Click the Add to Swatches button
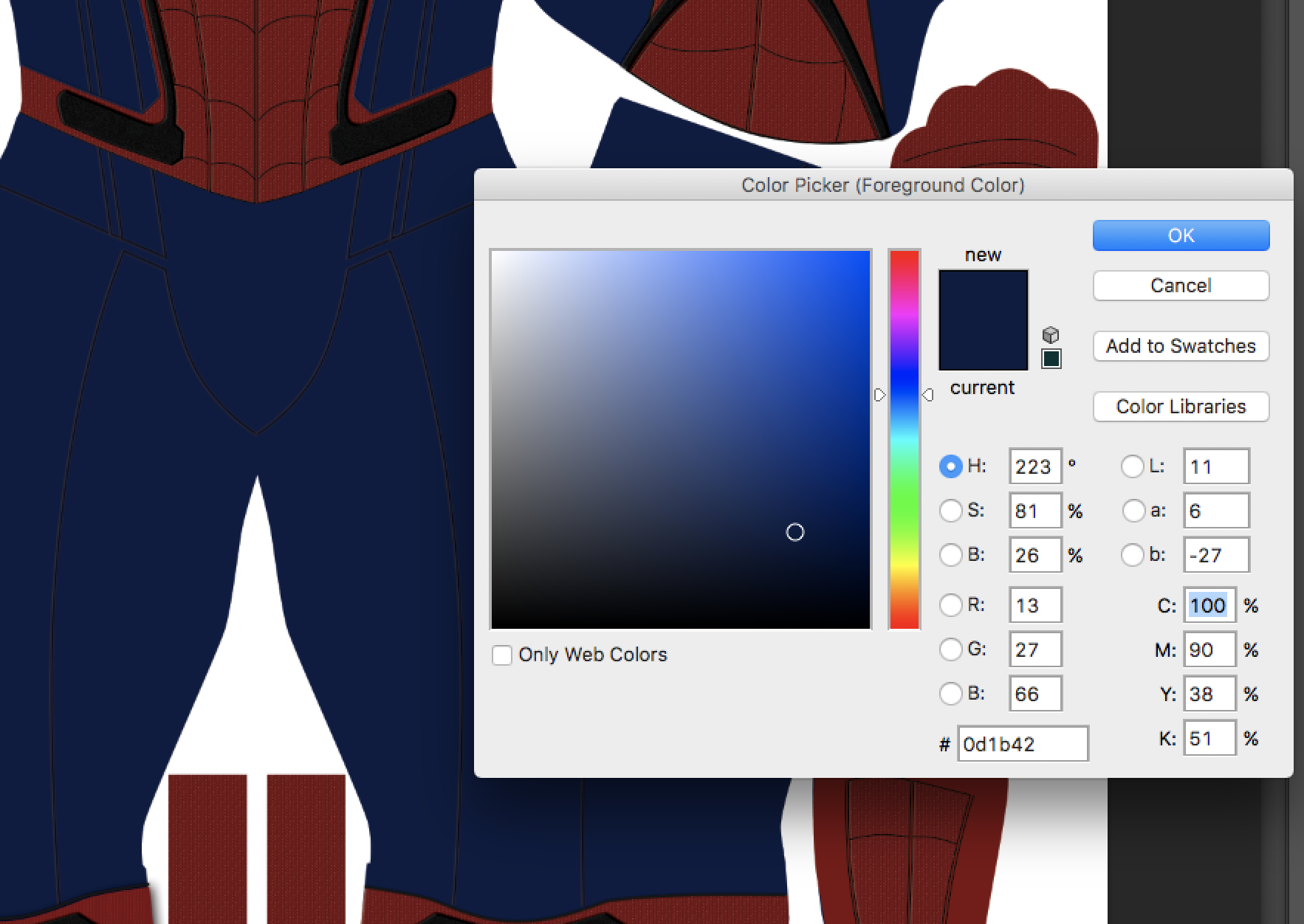The height and width of the screenshot is (924, 1304). coord(1181,346)
